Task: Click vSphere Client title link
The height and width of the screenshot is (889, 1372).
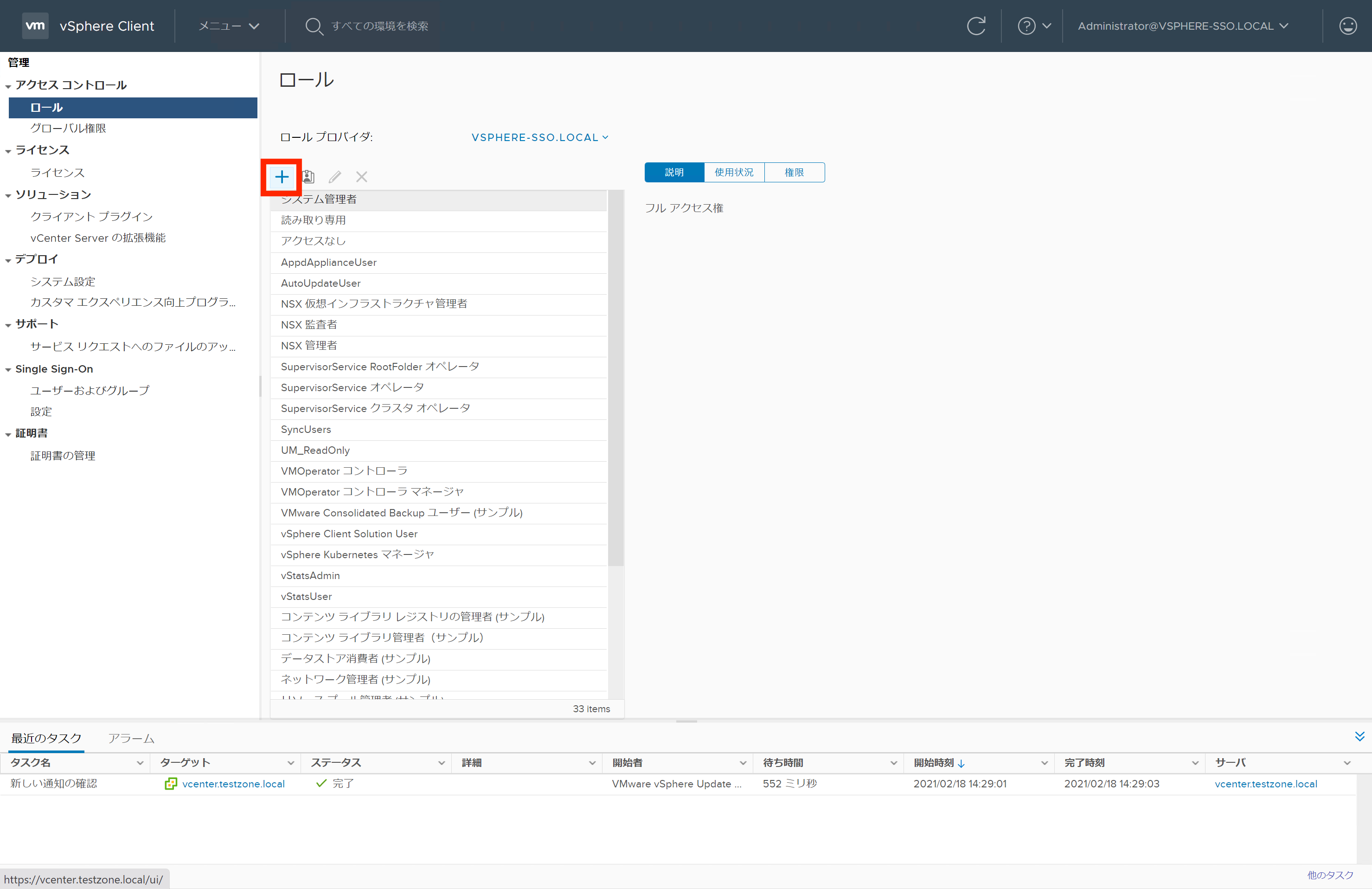Action: 107,26
